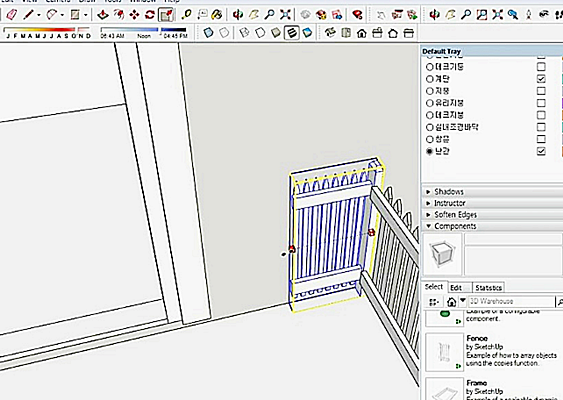
Task: Open Component Options dialog
Action: pyautogui.click(x=397, y=14)
